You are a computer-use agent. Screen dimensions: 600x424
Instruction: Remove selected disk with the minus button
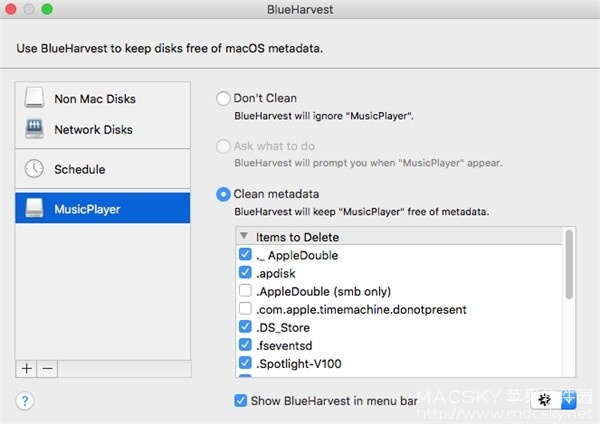click(x=47, y=369)
